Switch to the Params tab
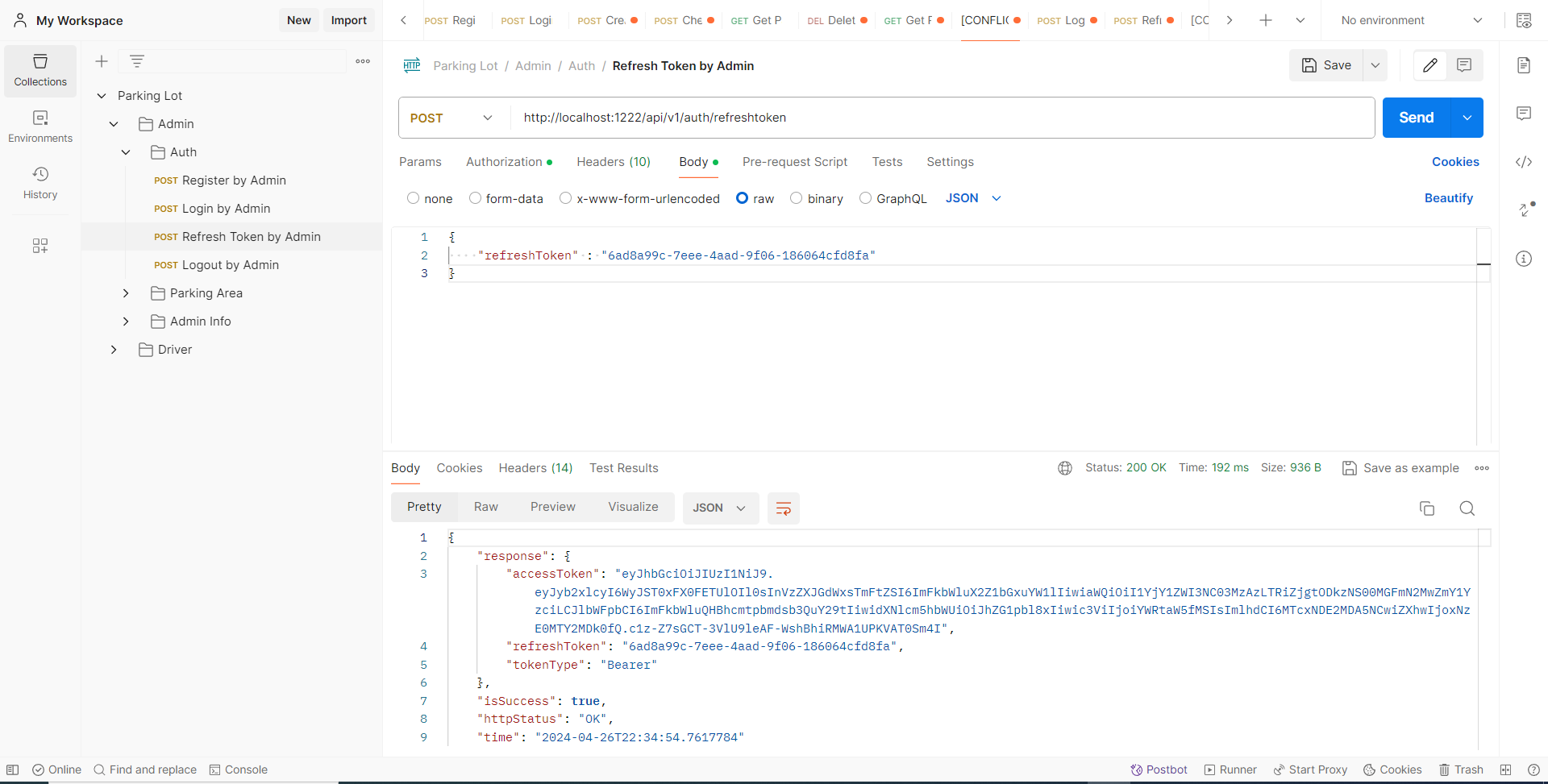The width and height of the screenshot is (1548, 784). click(420, 162)
